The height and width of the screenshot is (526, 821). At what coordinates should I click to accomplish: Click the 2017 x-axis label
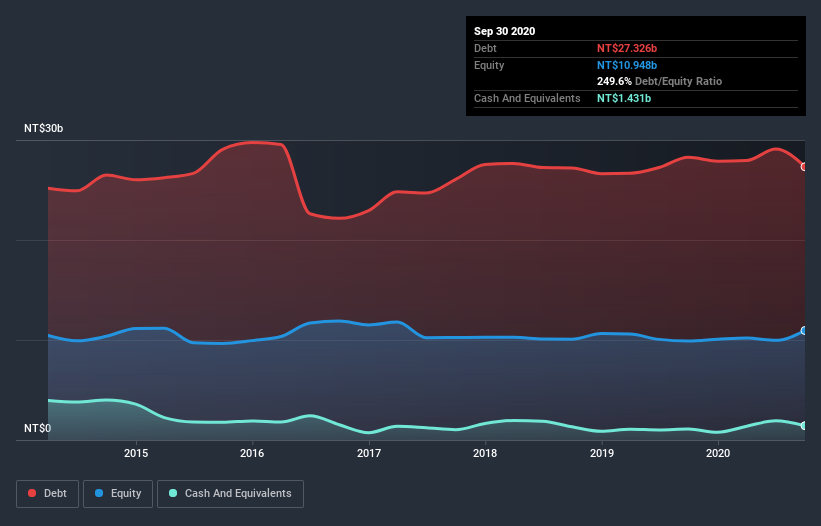(369, 453)
